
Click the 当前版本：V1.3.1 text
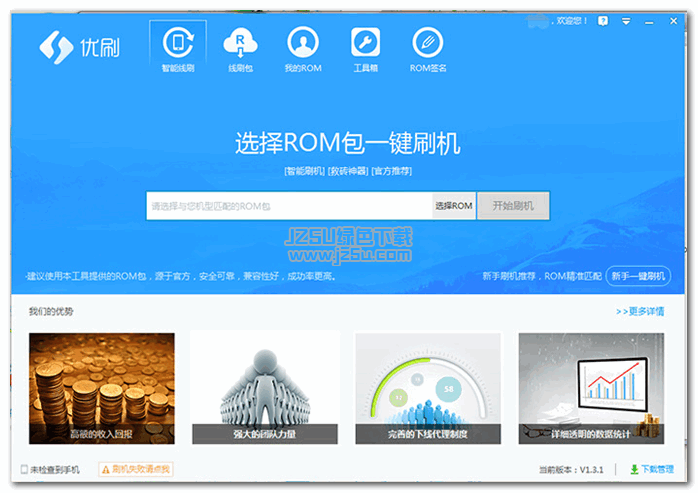coord(571,470)
